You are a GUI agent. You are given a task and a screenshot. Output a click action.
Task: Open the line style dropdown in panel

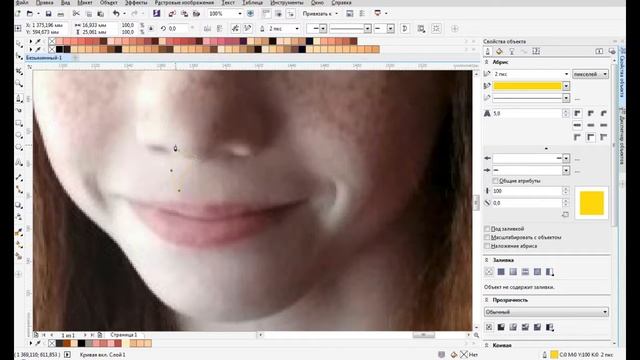[x=566, y=98]
